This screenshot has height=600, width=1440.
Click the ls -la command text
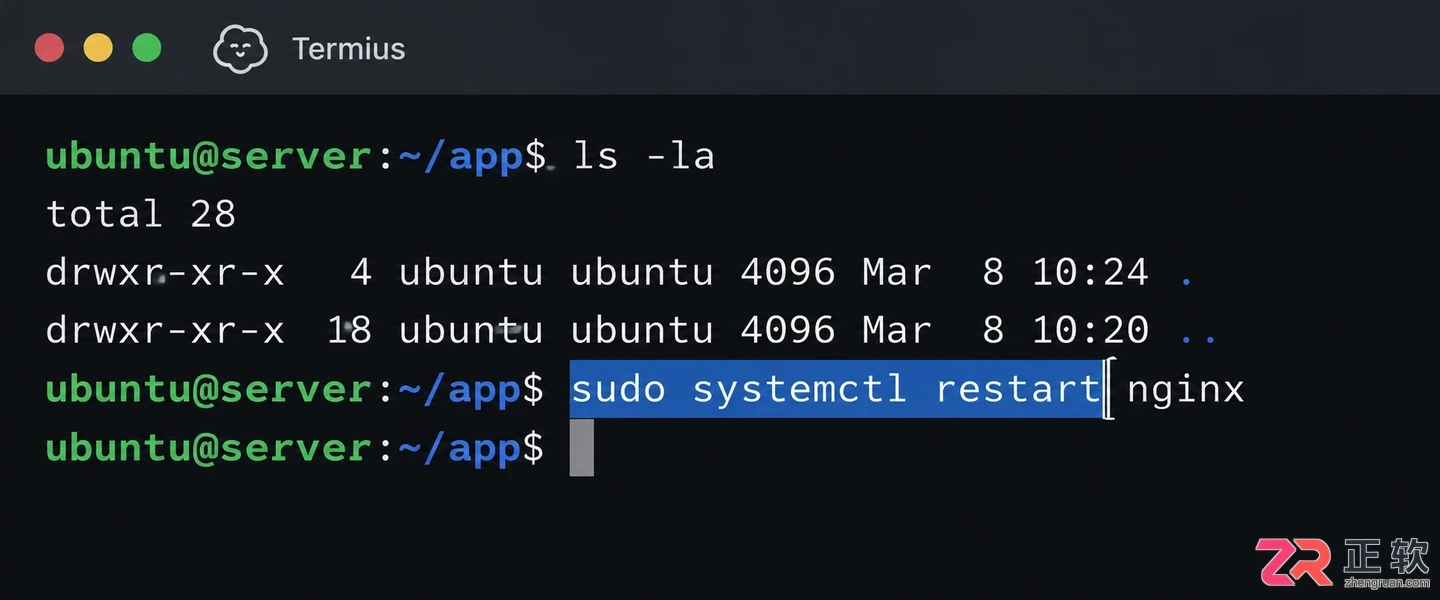click(x=644, y=156)
